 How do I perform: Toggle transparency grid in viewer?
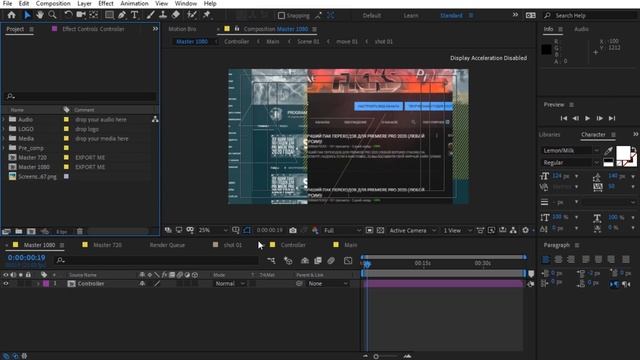tap(380, 230)
